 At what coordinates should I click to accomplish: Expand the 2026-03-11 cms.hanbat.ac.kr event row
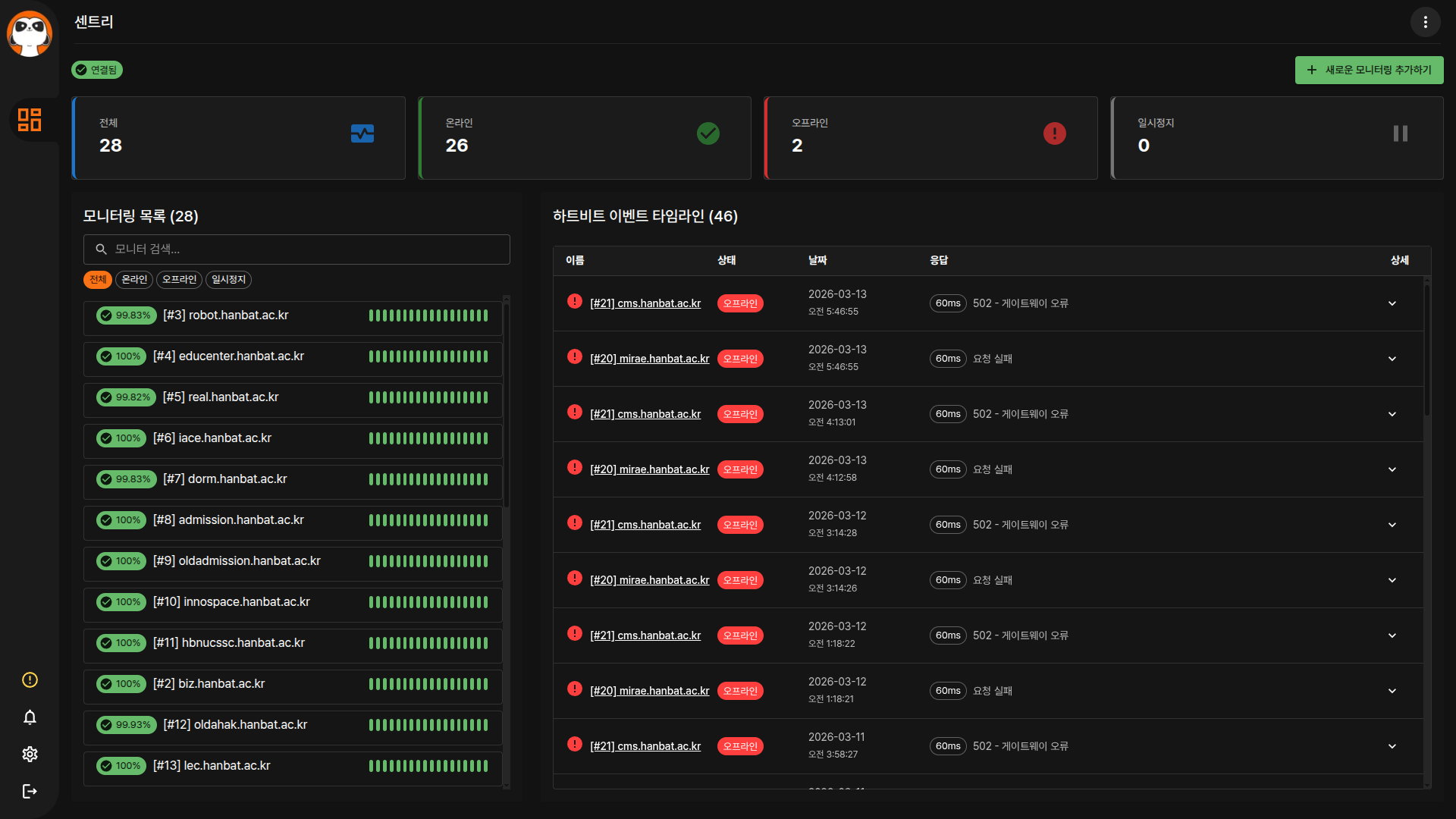click(1392, 746)
